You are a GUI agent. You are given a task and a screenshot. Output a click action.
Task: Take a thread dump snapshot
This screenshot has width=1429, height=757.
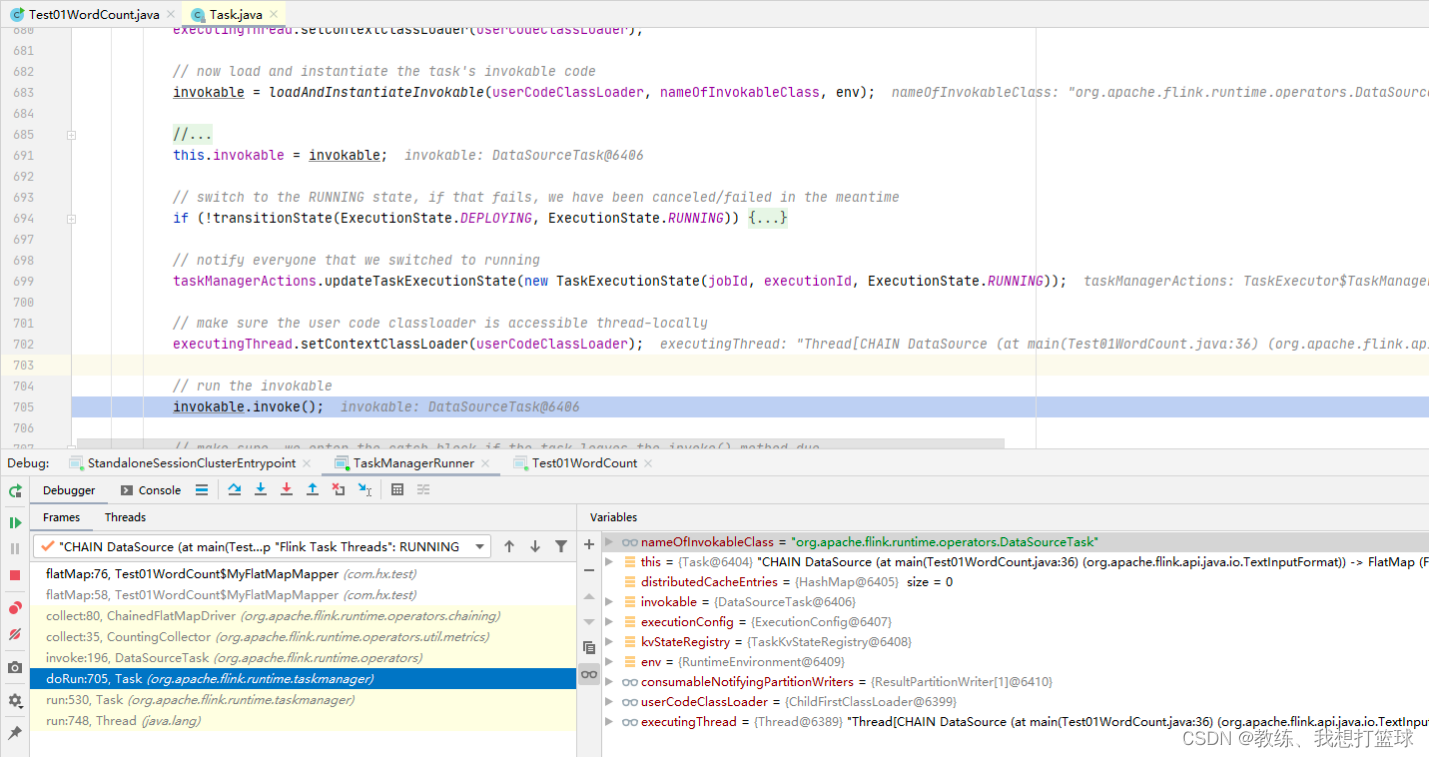click(15, 667)
